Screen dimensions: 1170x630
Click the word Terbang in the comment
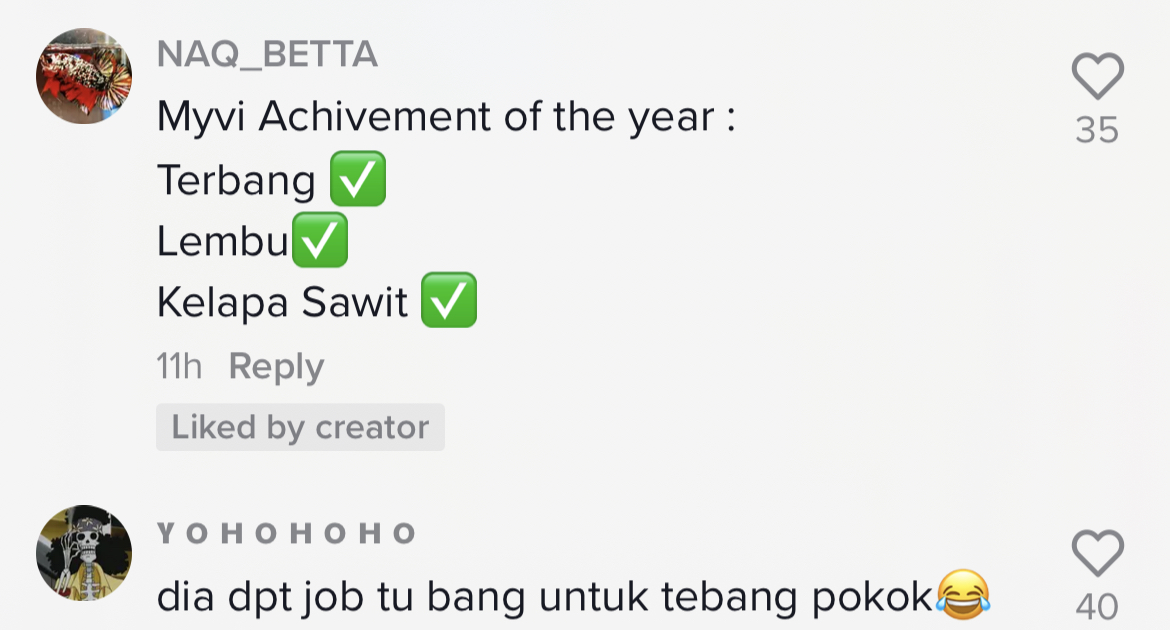(236, 181)
